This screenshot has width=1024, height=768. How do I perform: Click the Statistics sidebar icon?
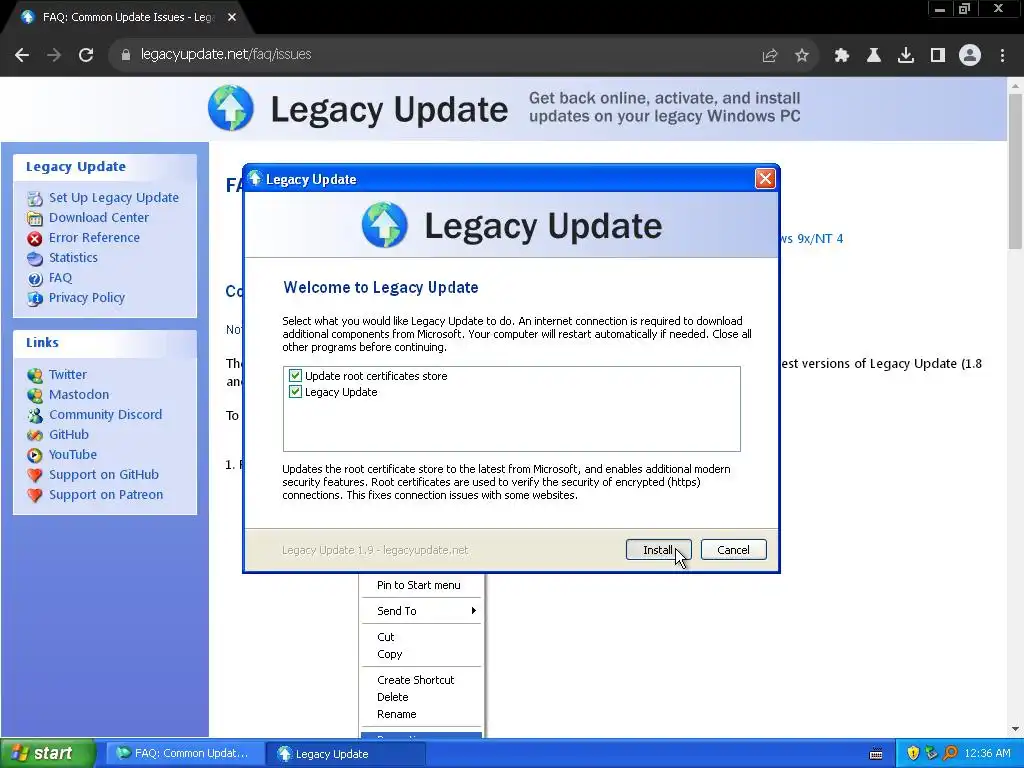click(35, 259)
